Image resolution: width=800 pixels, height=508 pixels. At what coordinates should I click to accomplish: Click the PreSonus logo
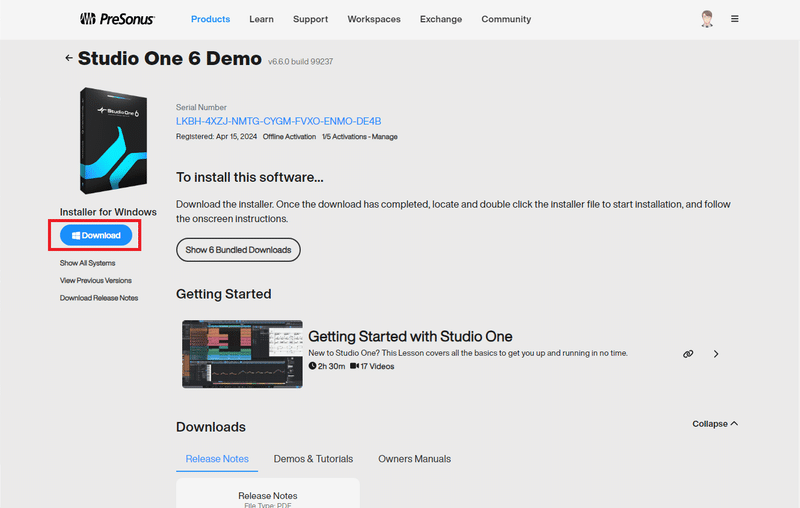(117, 19)
